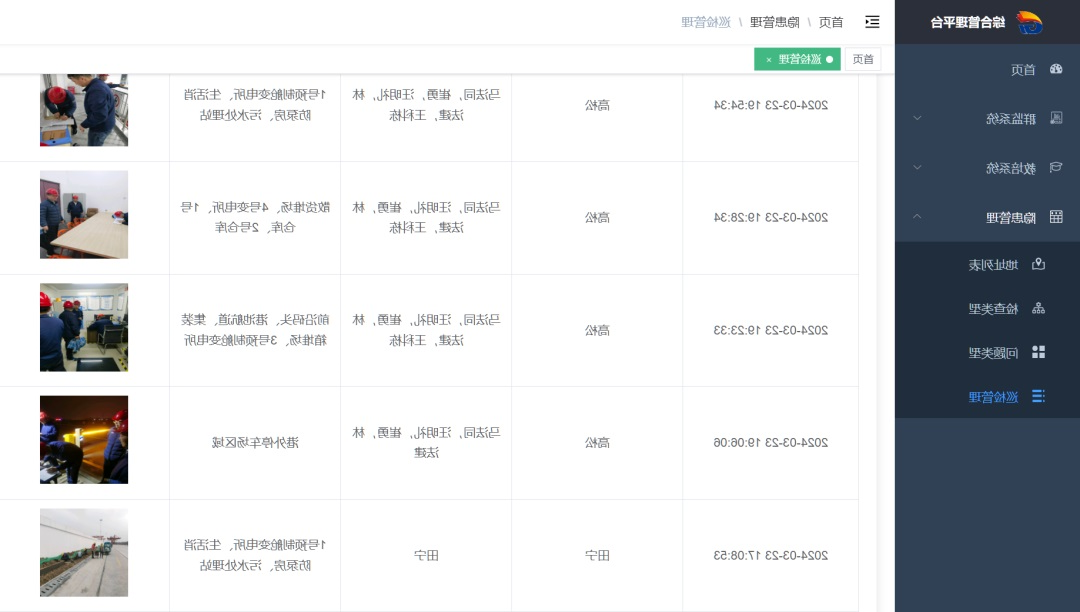Viewport: 1080px width, 612px height.
Task: Click the 教培系统 graduation cap icon
Action: point(1056,167)
